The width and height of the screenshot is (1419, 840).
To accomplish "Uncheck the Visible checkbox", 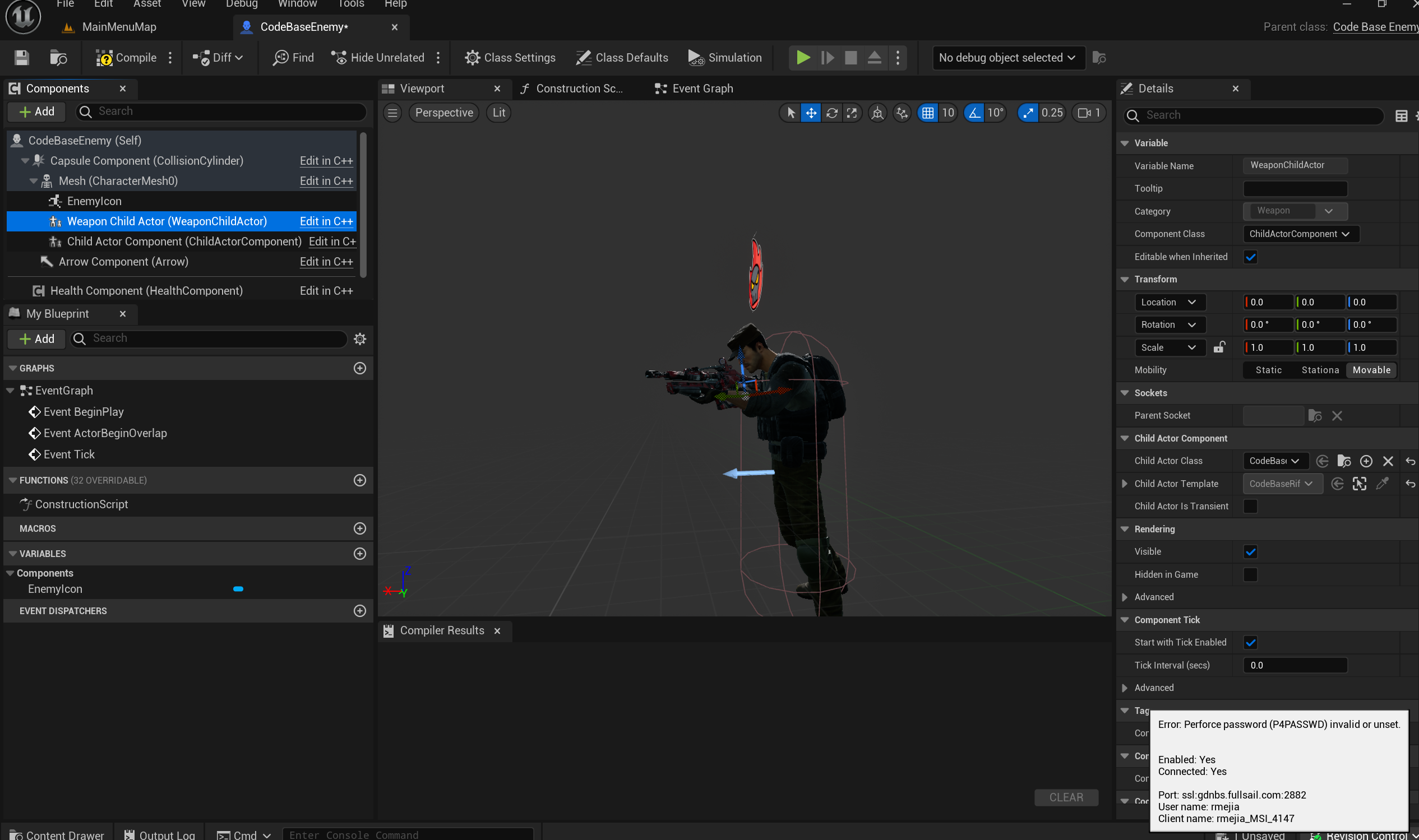I will pyautogui.click(x=1250, y=551).
